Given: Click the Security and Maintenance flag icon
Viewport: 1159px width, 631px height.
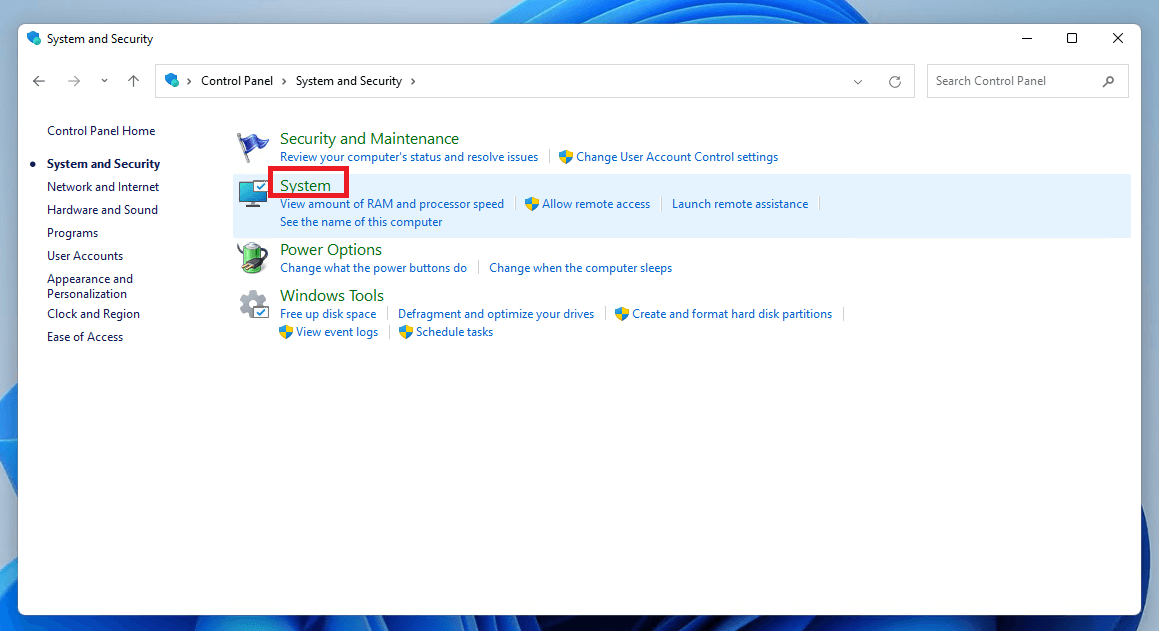Looking at the screenshot, I should coord(253,147).
